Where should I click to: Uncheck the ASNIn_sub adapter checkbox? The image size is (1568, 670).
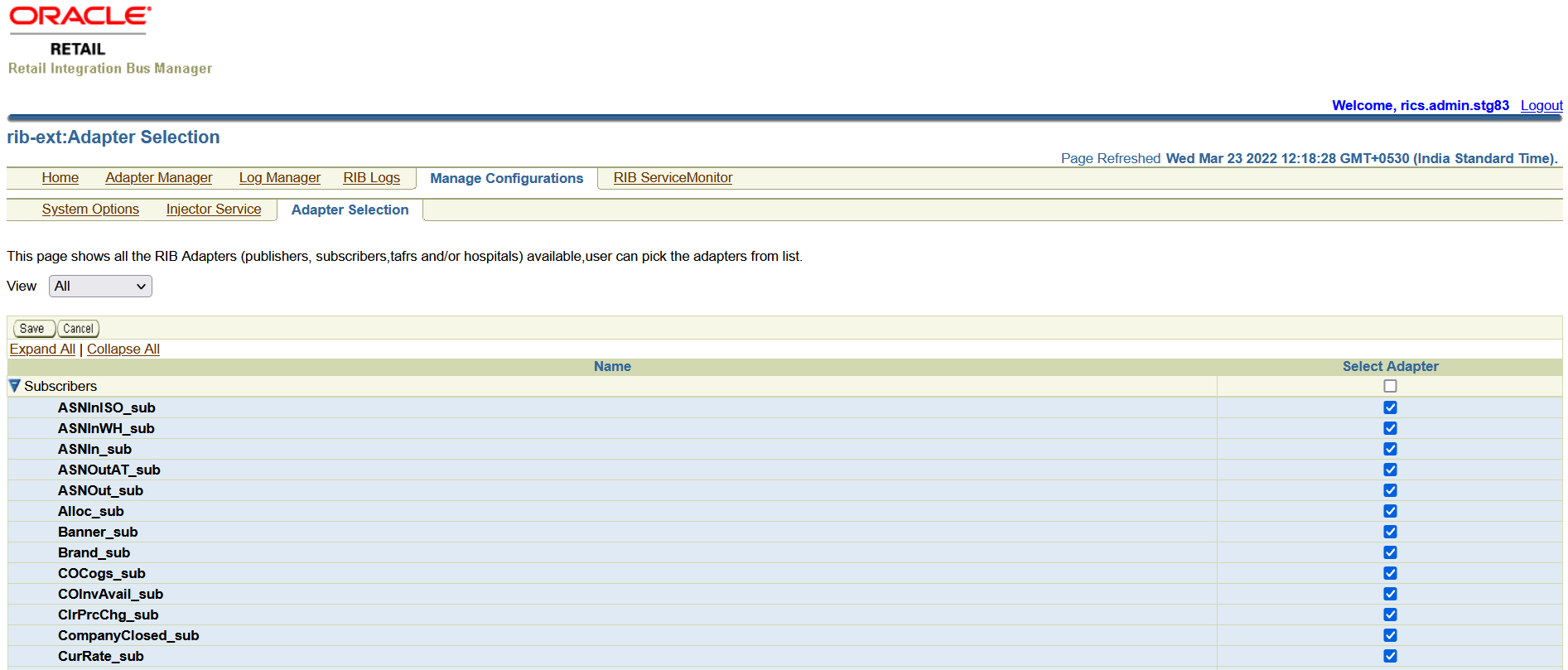1390,449
